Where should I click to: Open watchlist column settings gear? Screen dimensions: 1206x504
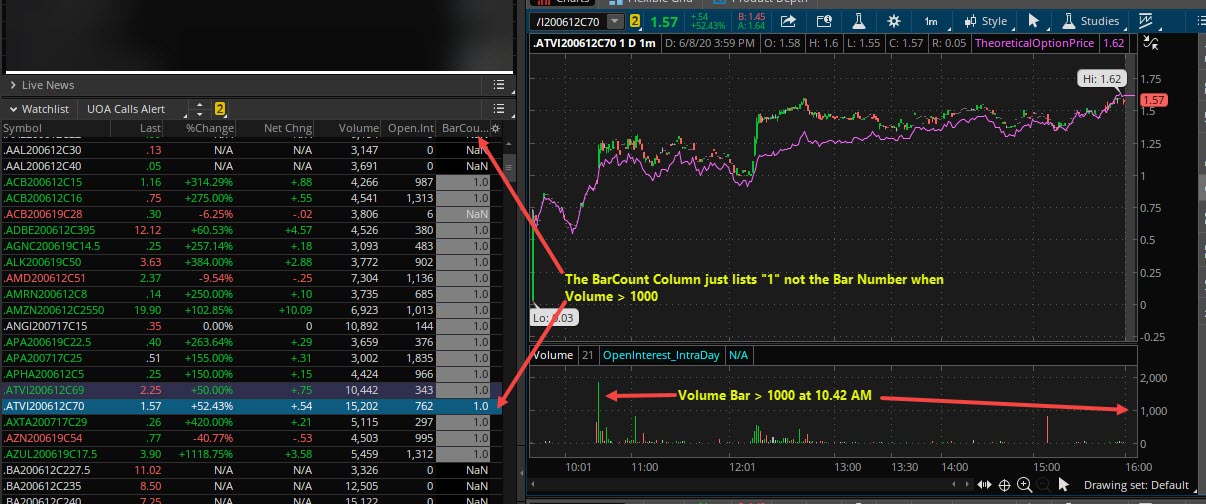(495, 129)
